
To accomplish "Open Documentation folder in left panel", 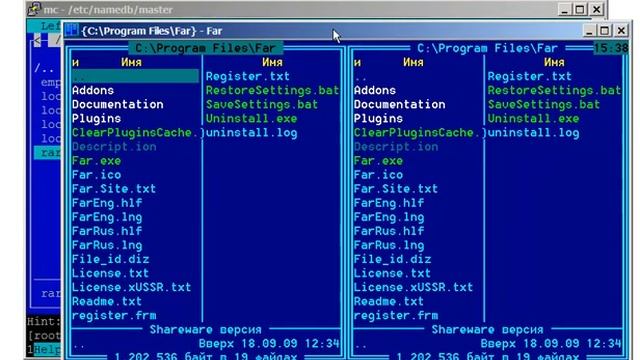I will coord(118,104).
